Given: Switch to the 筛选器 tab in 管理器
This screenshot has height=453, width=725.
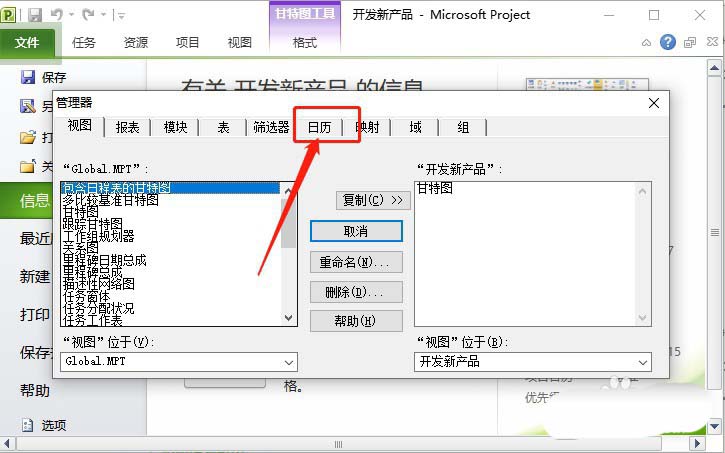Looking at the screenshot, I should point(271,127).
